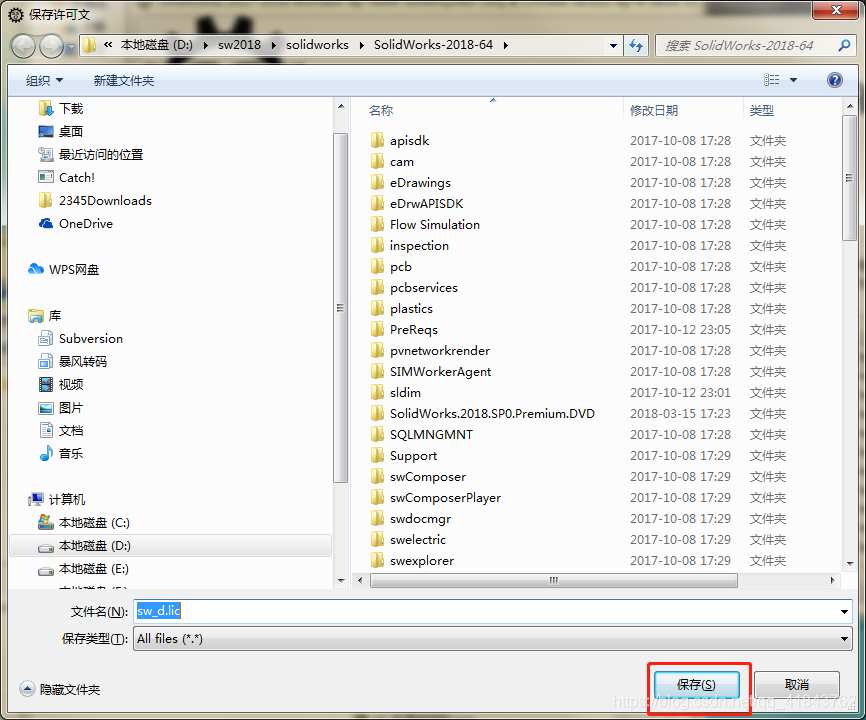This screenshot has height=720, width=866.
Task: Select 本地磁盘 (C:) drive
Action: click(x=84, y=522)
